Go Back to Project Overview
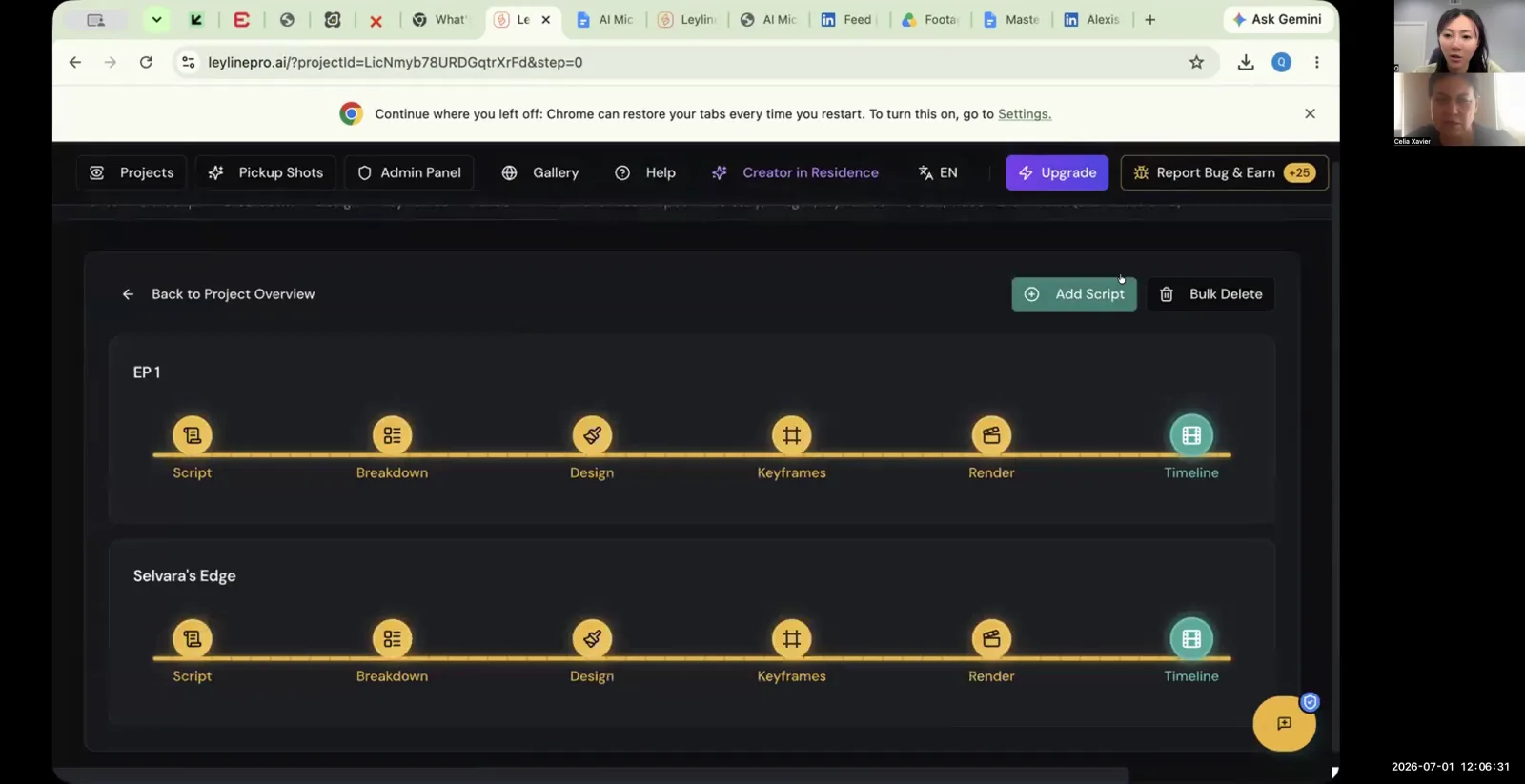 pos(218,294)
